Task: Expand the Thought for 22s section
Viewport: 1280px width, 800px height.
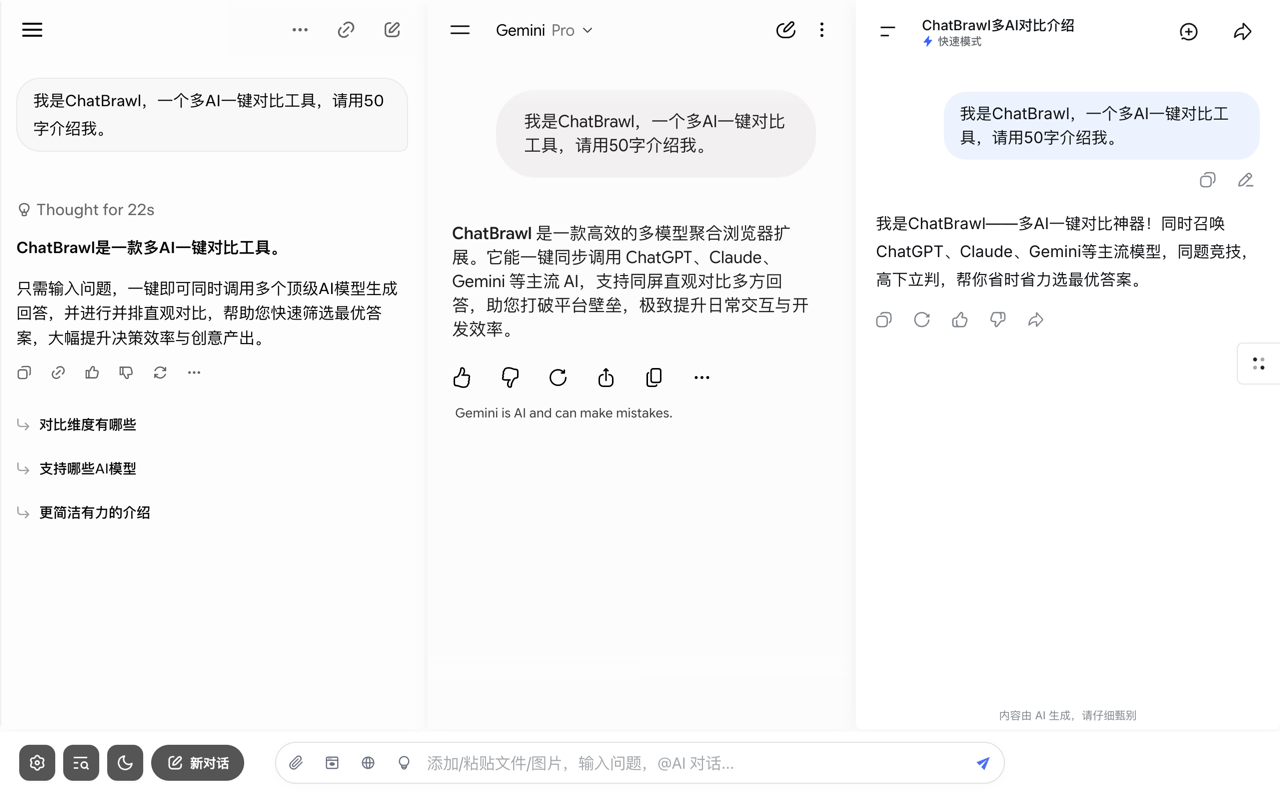Action: 86,210
